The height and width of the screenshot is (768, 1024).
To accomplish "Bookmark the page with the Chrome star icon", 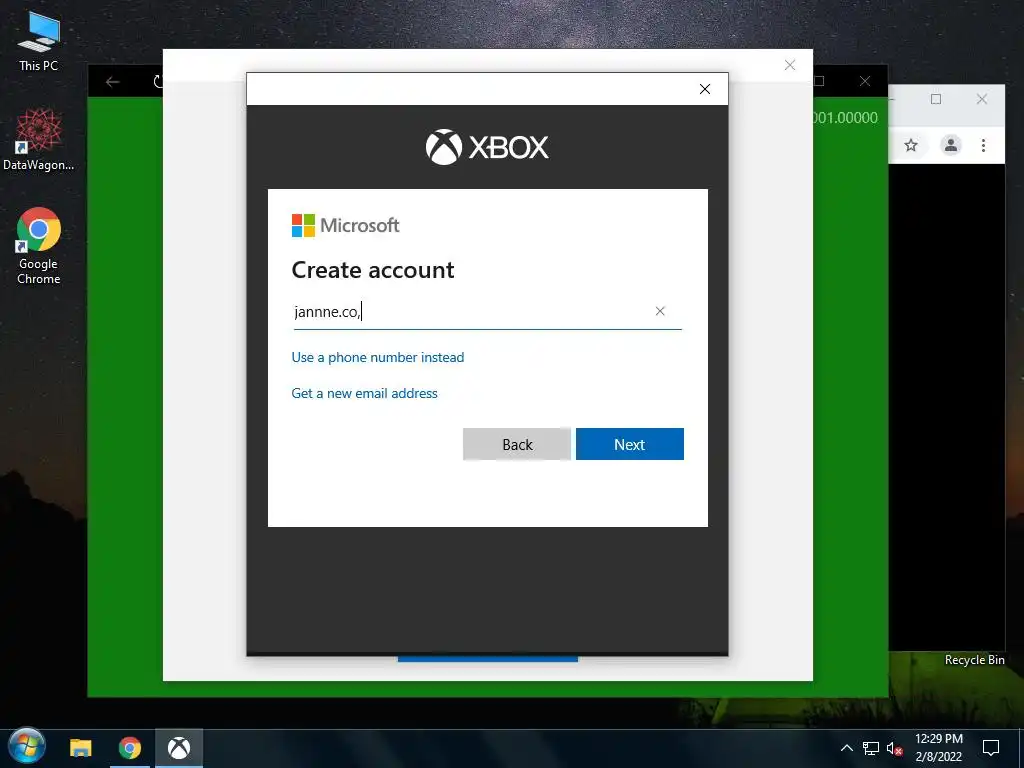I will pyautogui.click(x=911, y=145).
